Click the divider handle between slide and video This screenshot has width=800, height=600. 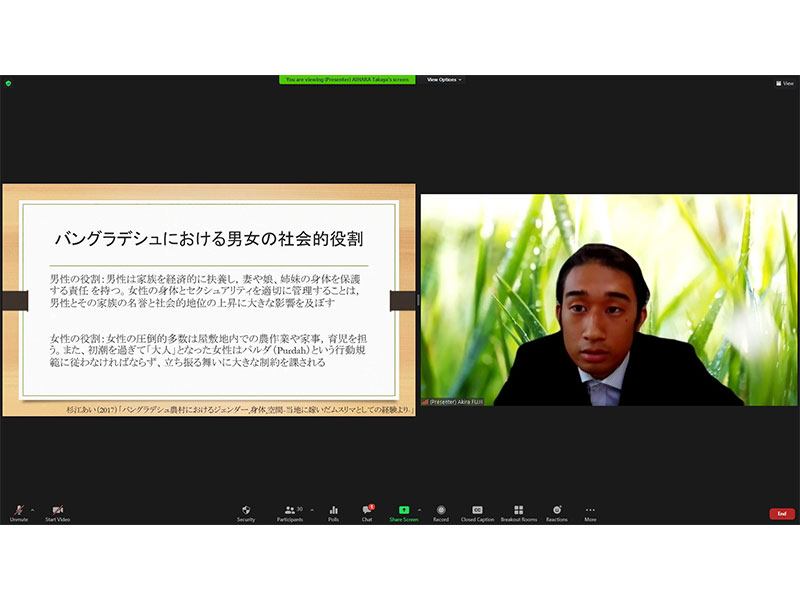tap(418, 300)
